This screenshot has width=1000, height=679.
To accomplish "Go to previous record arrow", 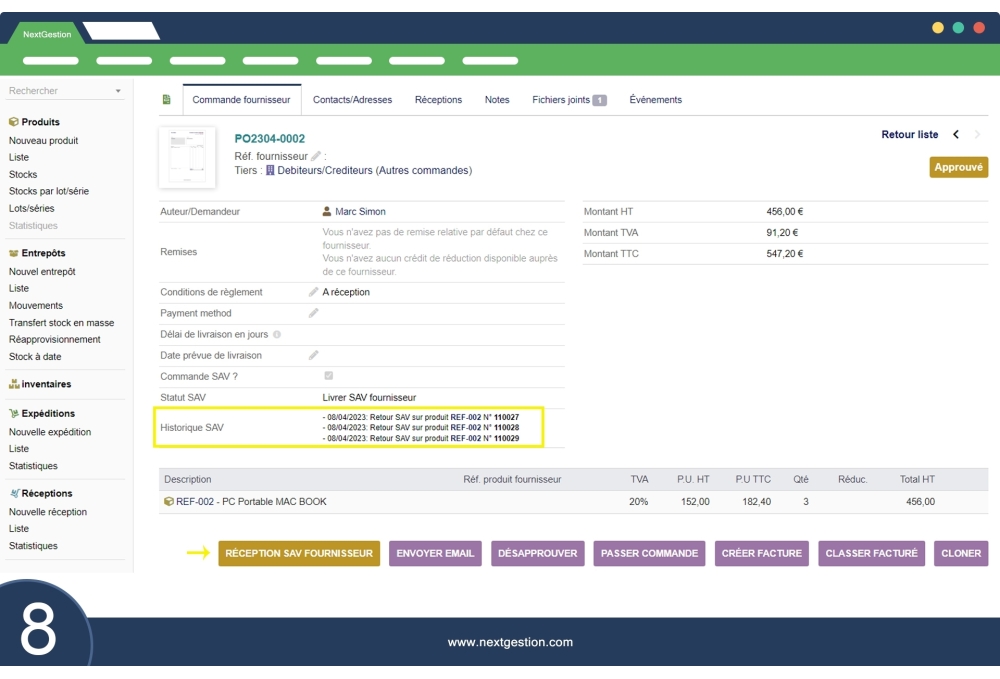I will (x=956, y=135).
